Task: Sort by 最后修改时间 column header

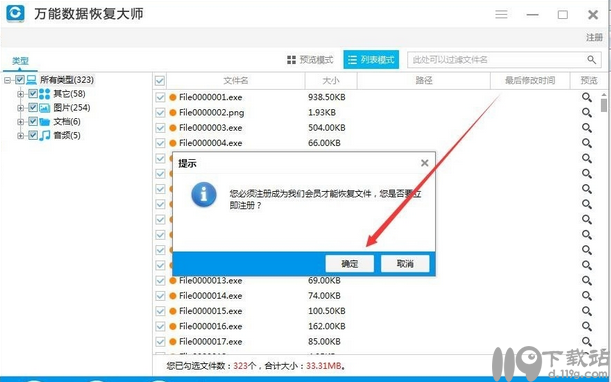Action: coord(530,81)
